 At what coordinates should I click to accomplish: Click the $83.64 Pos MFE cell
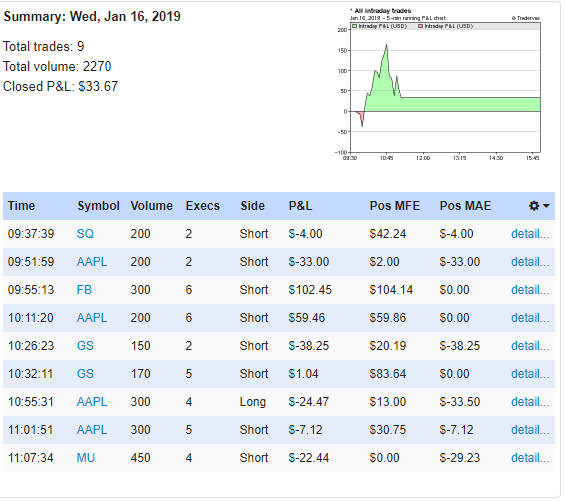(x=388, y=374)
